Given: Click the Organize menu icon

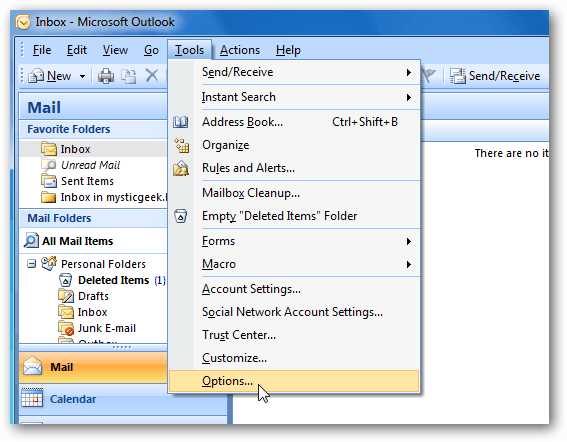Looking at the screenshot, I should [182, 145].
